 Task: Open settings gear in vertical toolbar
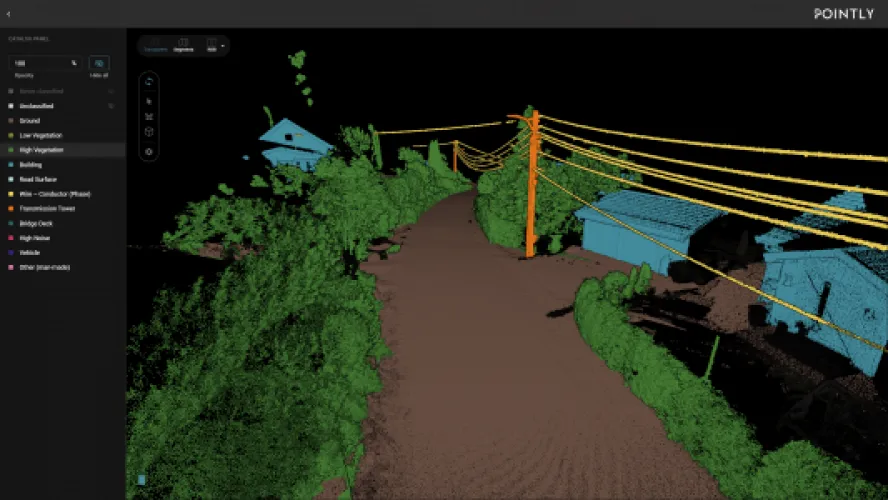[149, 152]
